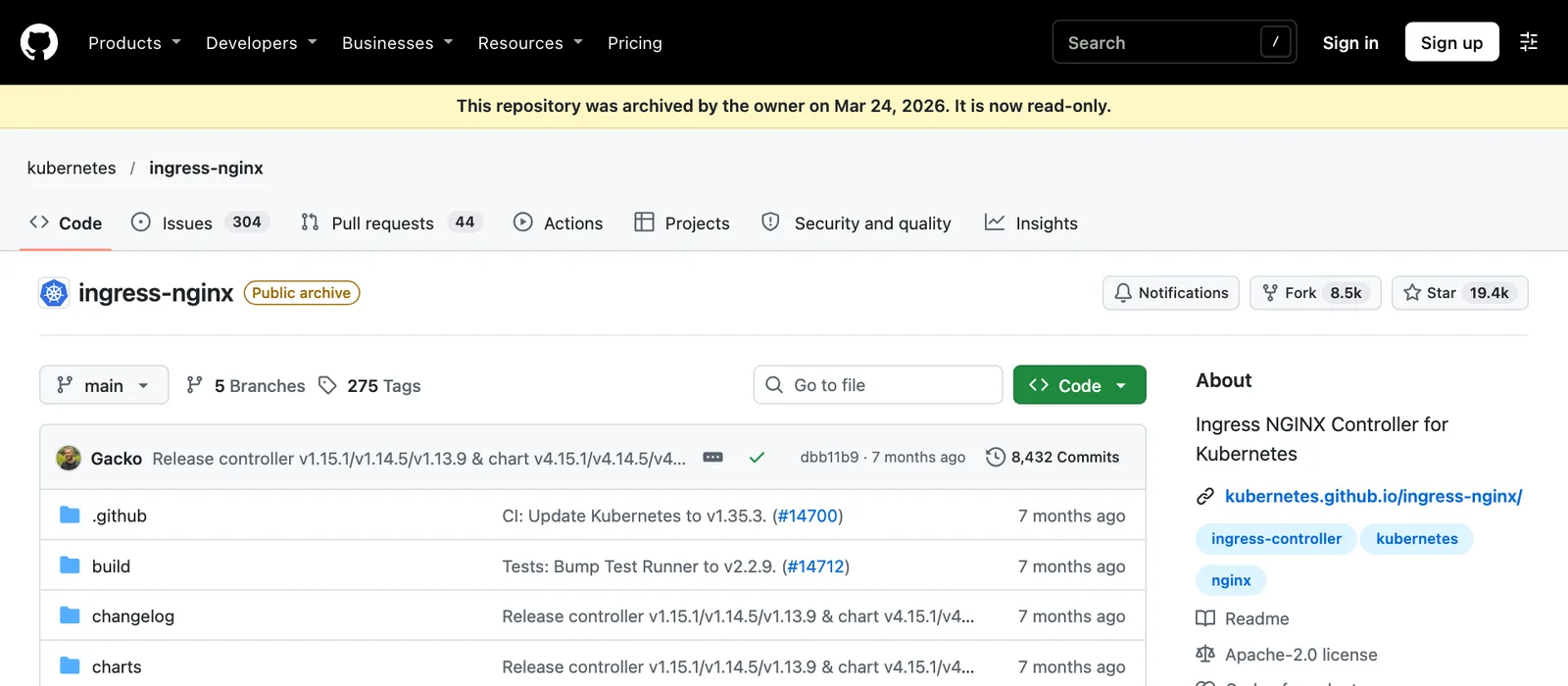Open the latest Release controller commit message

(418, 458)
